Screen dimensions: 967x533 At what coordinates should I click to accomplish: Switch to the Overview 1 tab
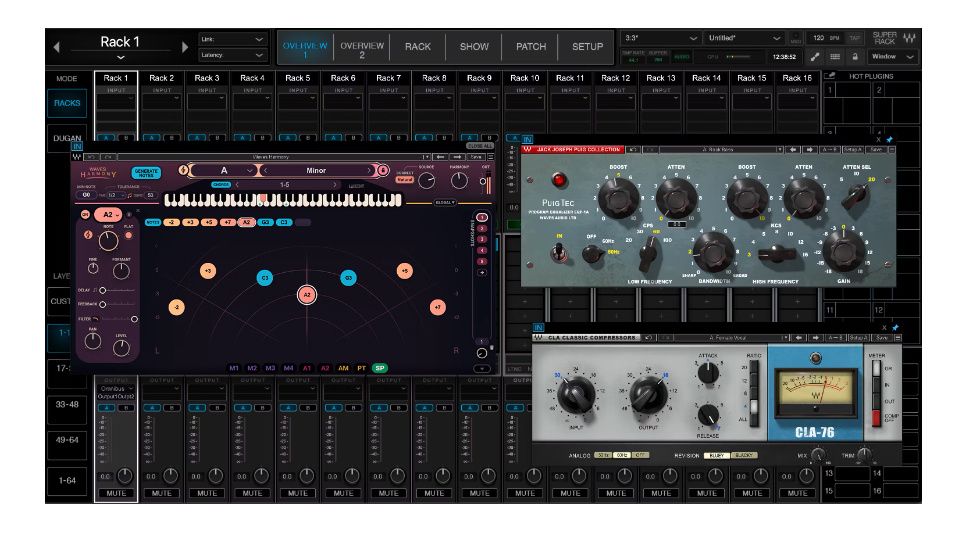click(305, 49)
